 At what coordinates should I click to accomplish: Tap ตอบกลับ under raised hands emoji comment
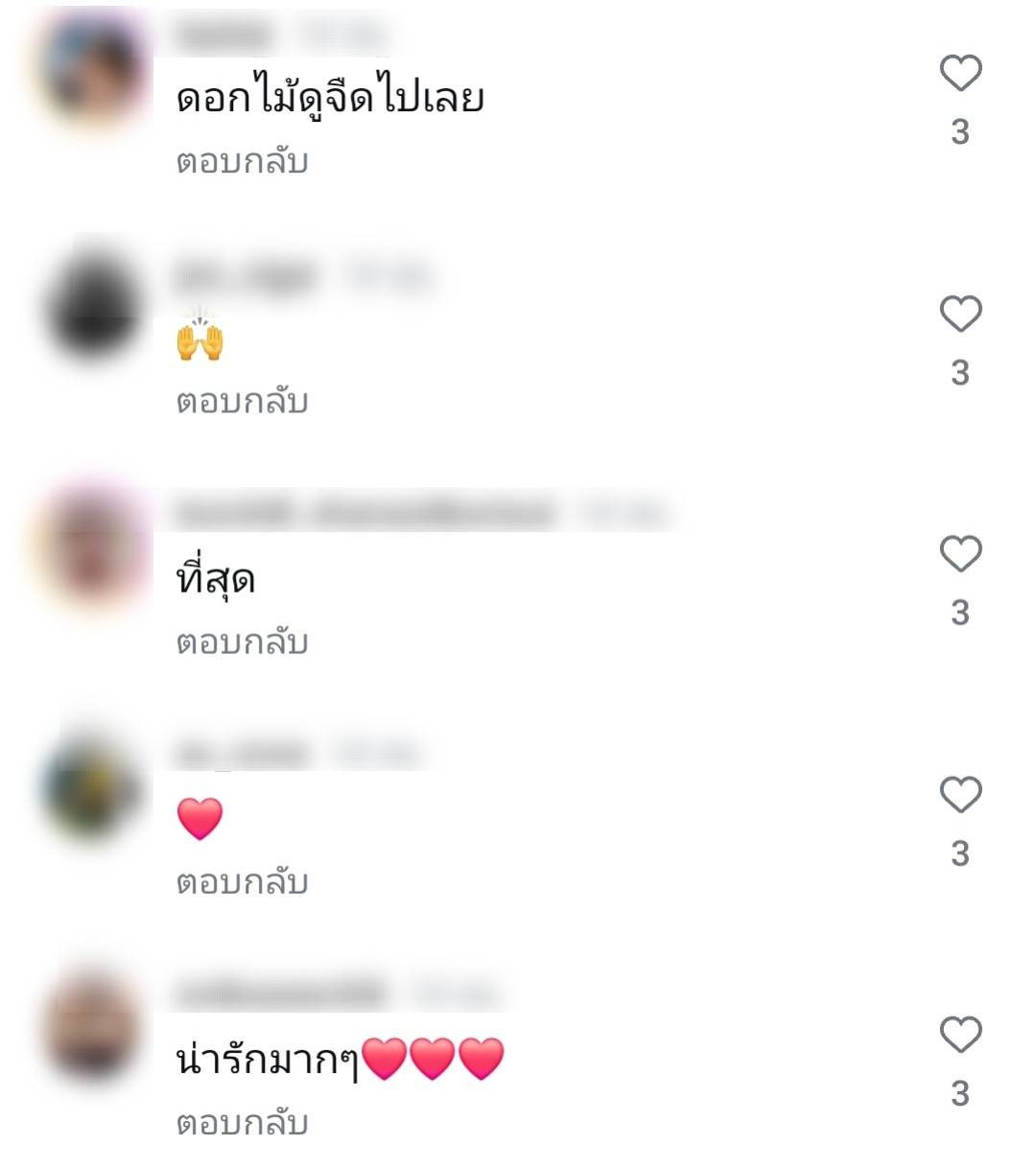click(242, 401)
